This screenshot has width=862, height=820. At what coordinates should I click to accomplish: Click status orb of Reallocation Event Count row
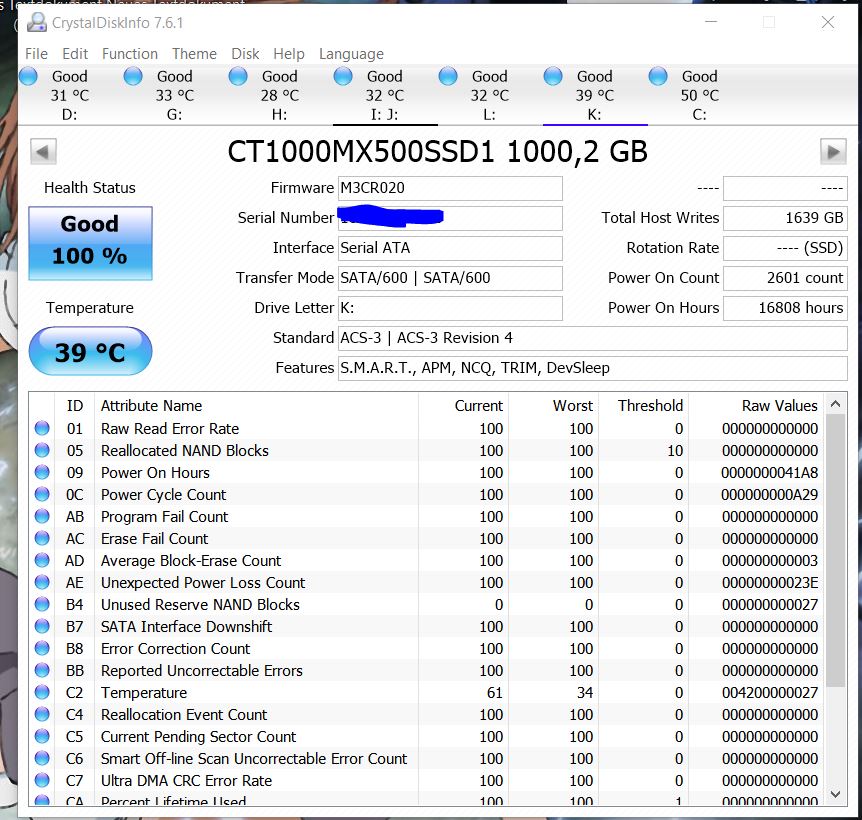(42, 714)
